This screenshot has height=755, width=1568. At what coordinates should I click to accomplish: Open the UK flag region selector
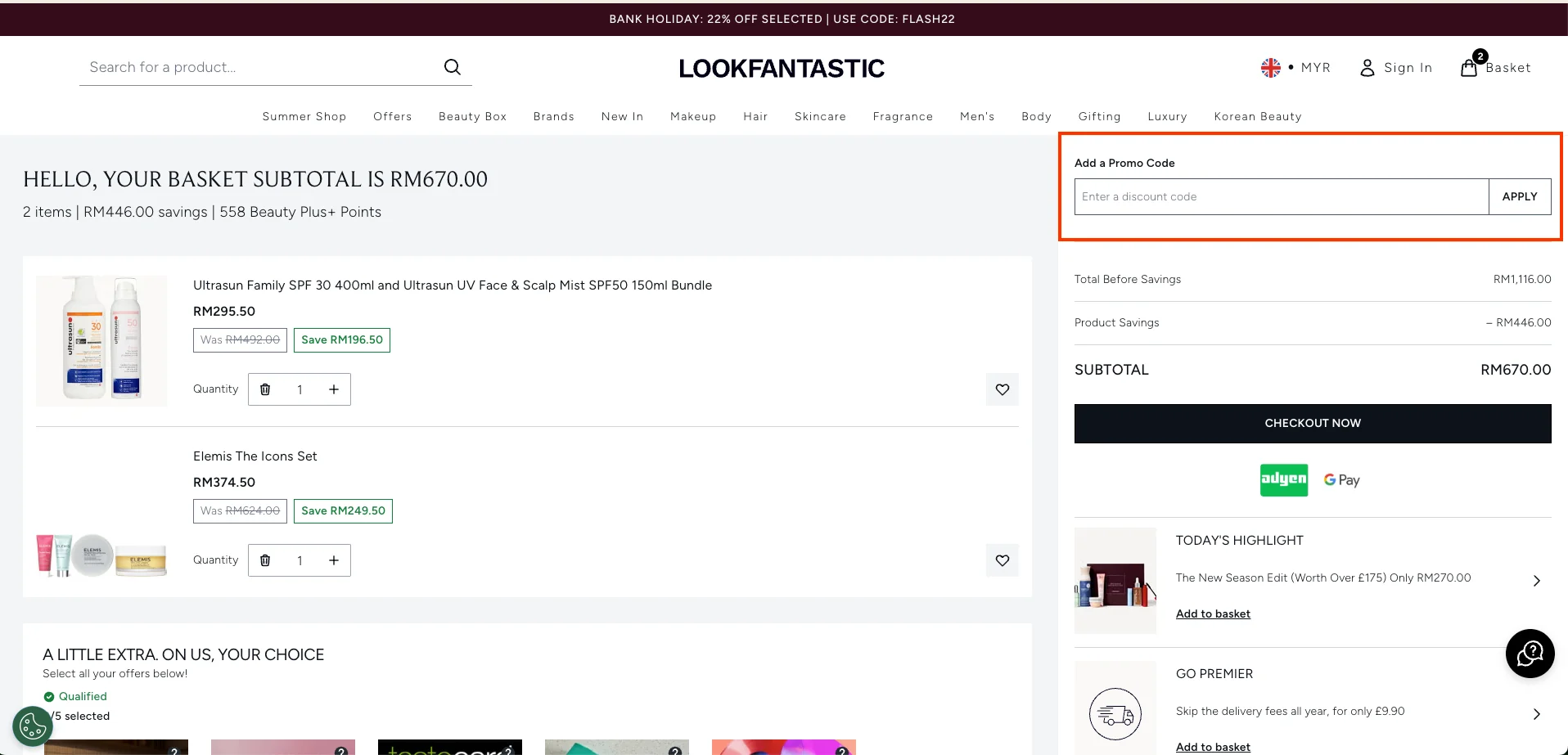pos(1270,68)
